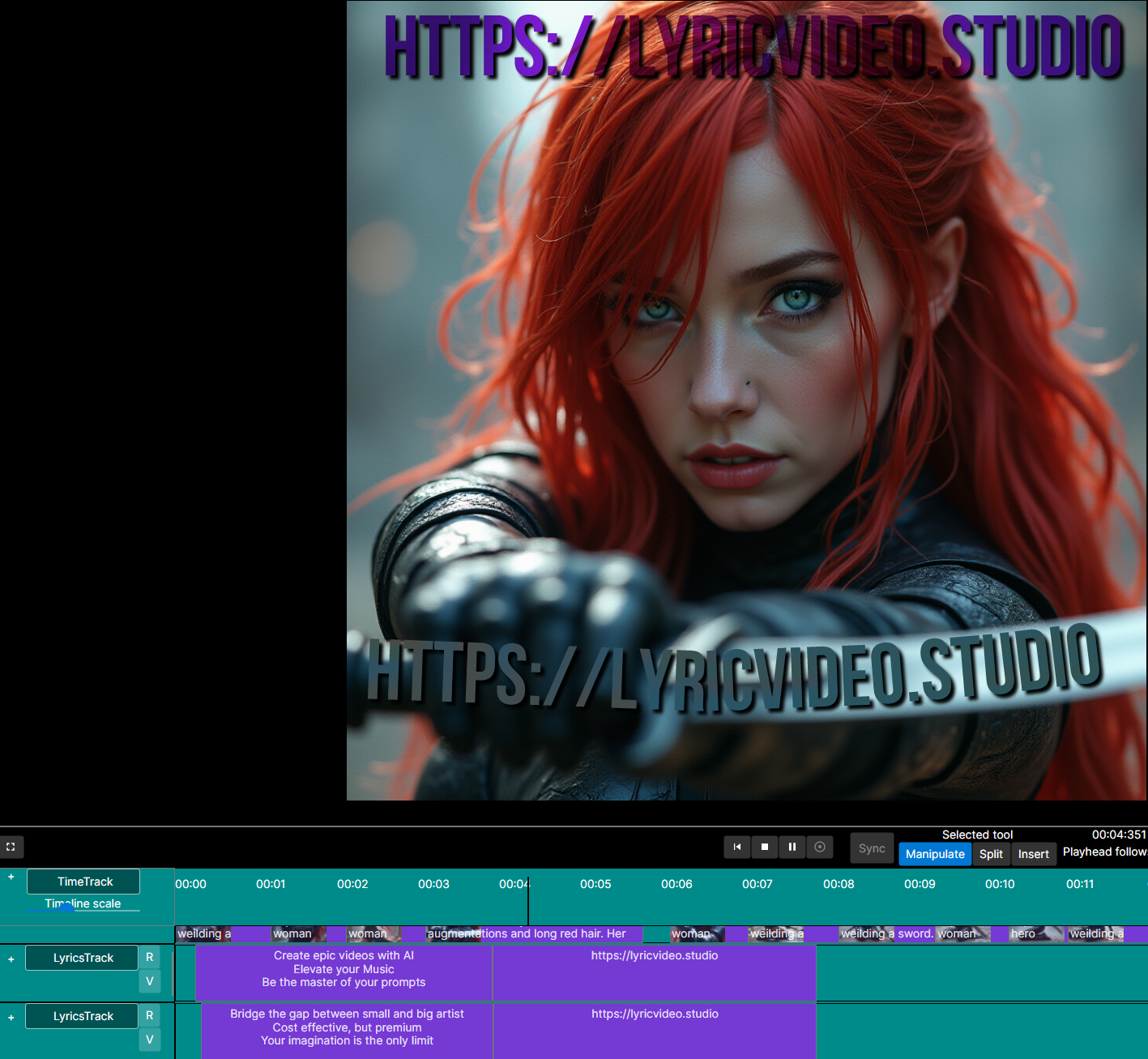Image resolution: width=1148 pixels, height=1059 pixels.
Task: Select the 'hero' clip on the time track
Action: click(1036, 934)
